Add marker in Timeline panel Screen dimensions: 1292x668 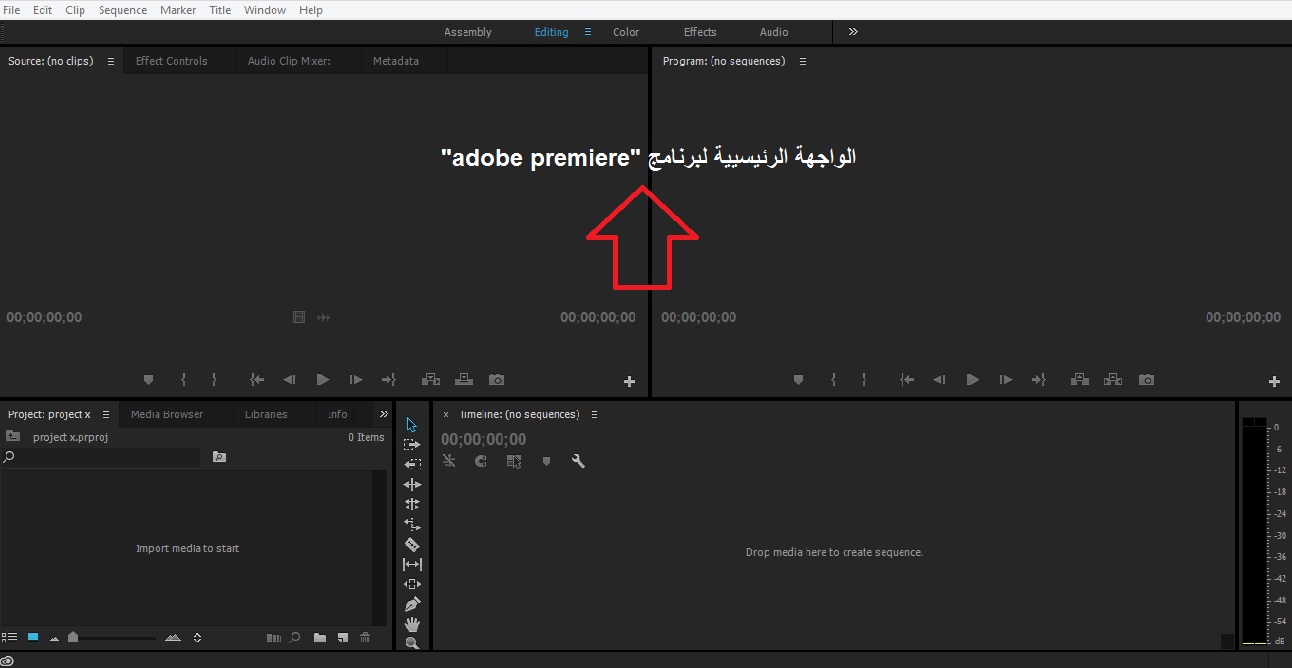click(x=546, y=461)
